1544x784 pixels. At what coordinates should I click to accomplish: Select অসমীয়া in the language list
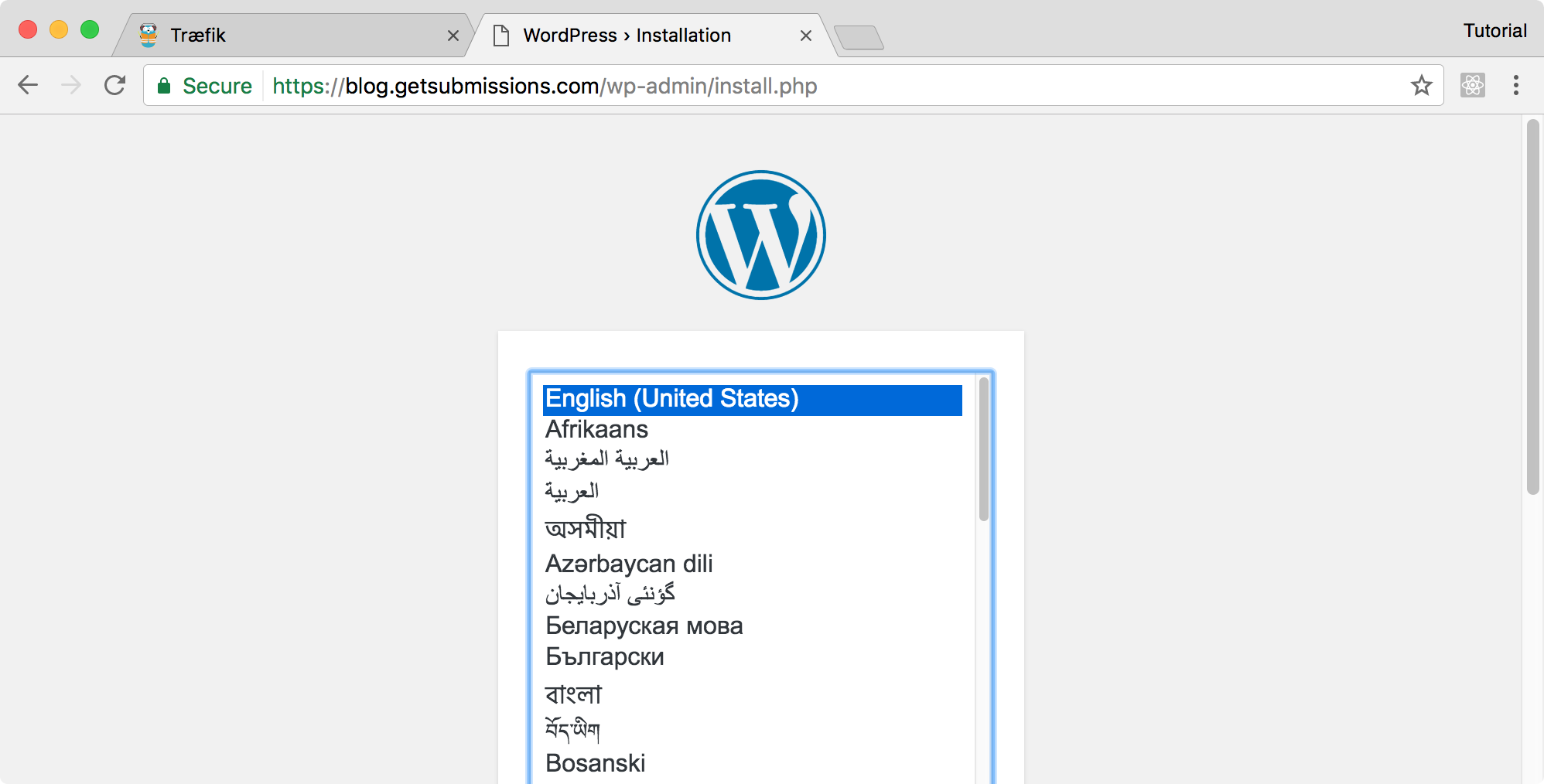753,528
